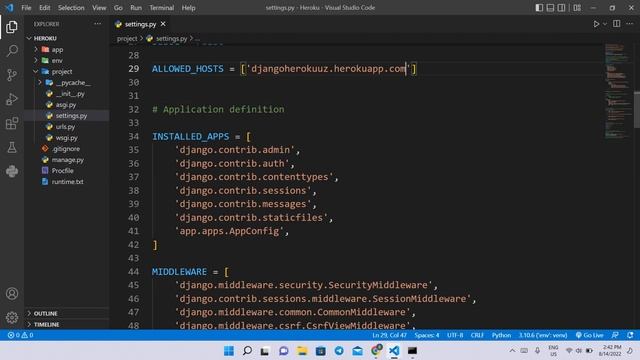Open the Run menu
Image resolution: width=640 pixels, height=360 pixels.
[x=136, y=8]
